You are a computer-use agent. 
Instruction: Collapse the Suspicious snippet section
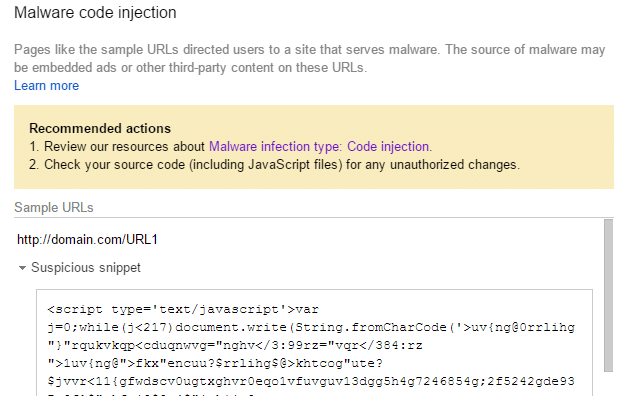(22, 268)
